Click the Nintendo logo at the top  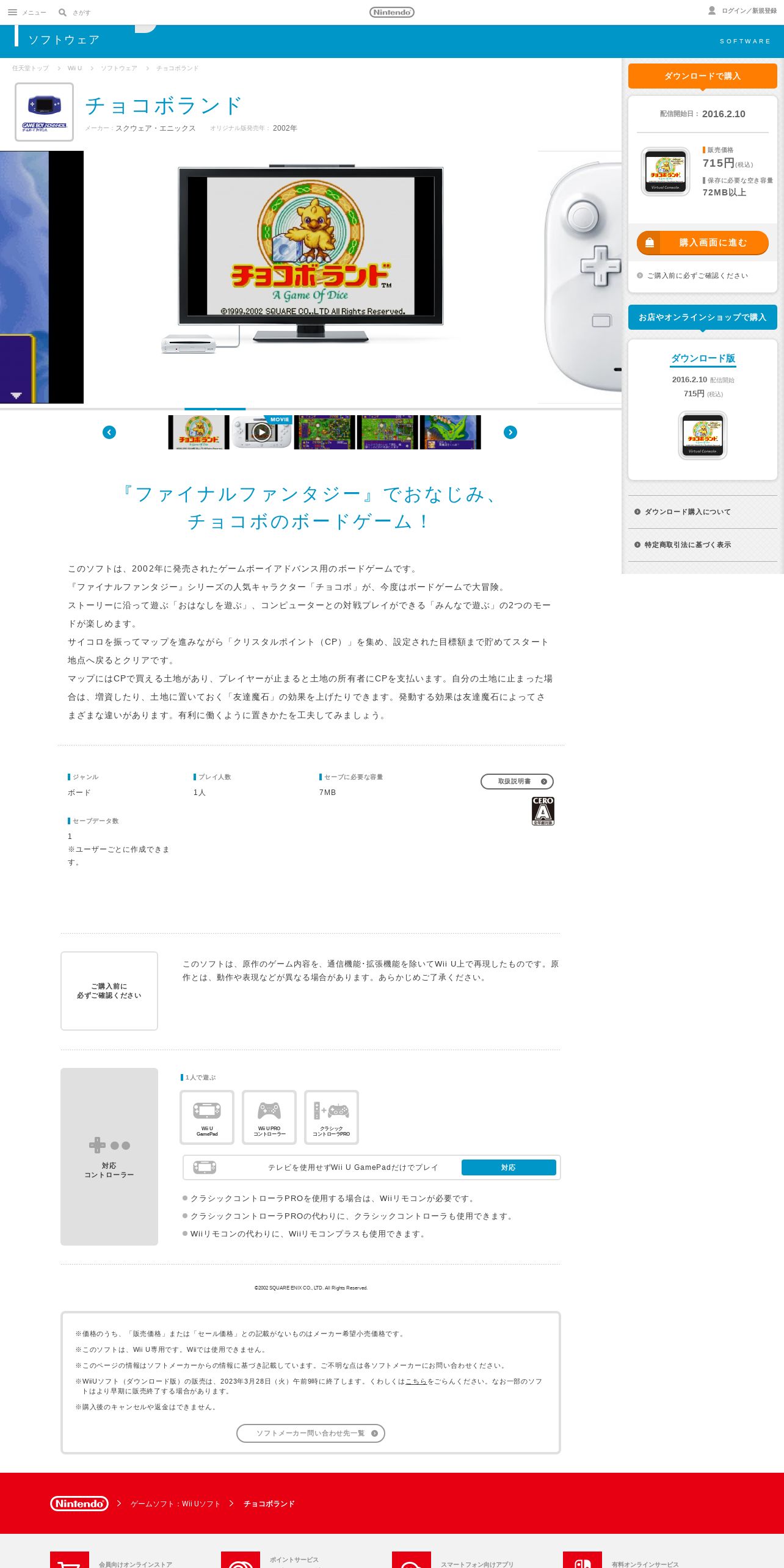pos(392,12)
